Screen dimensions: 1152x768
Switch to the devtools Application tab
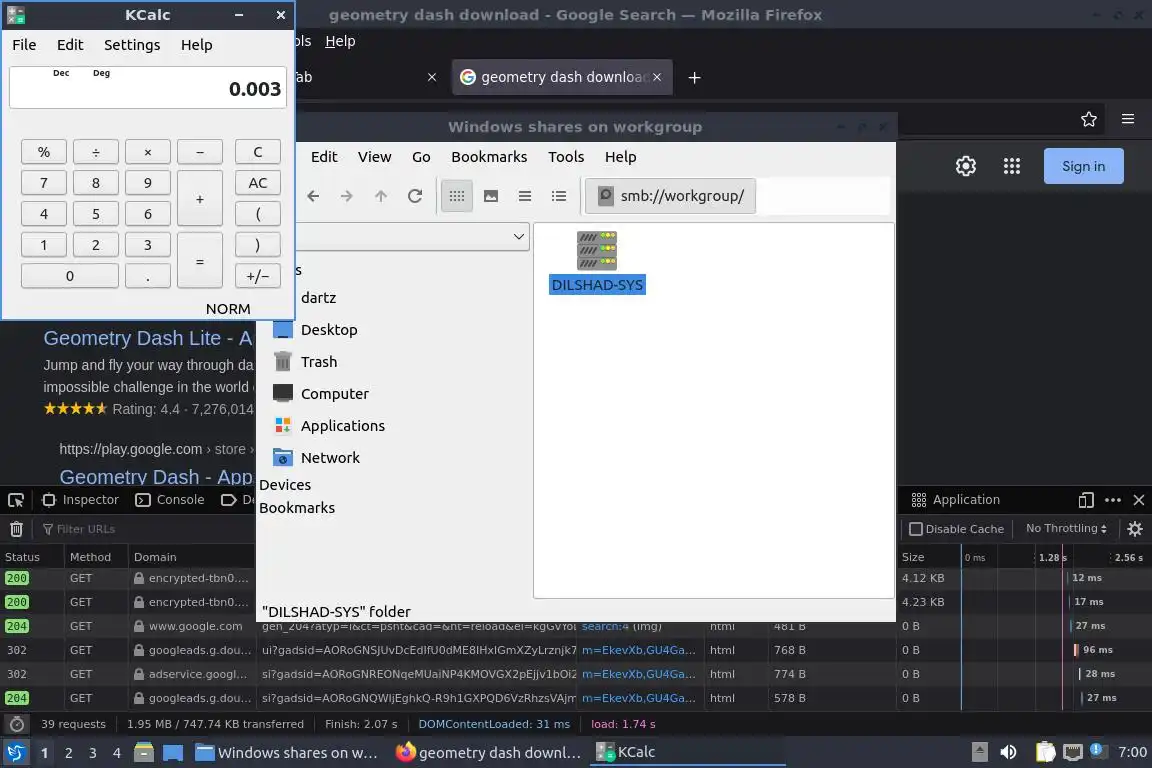pos(956,500)
